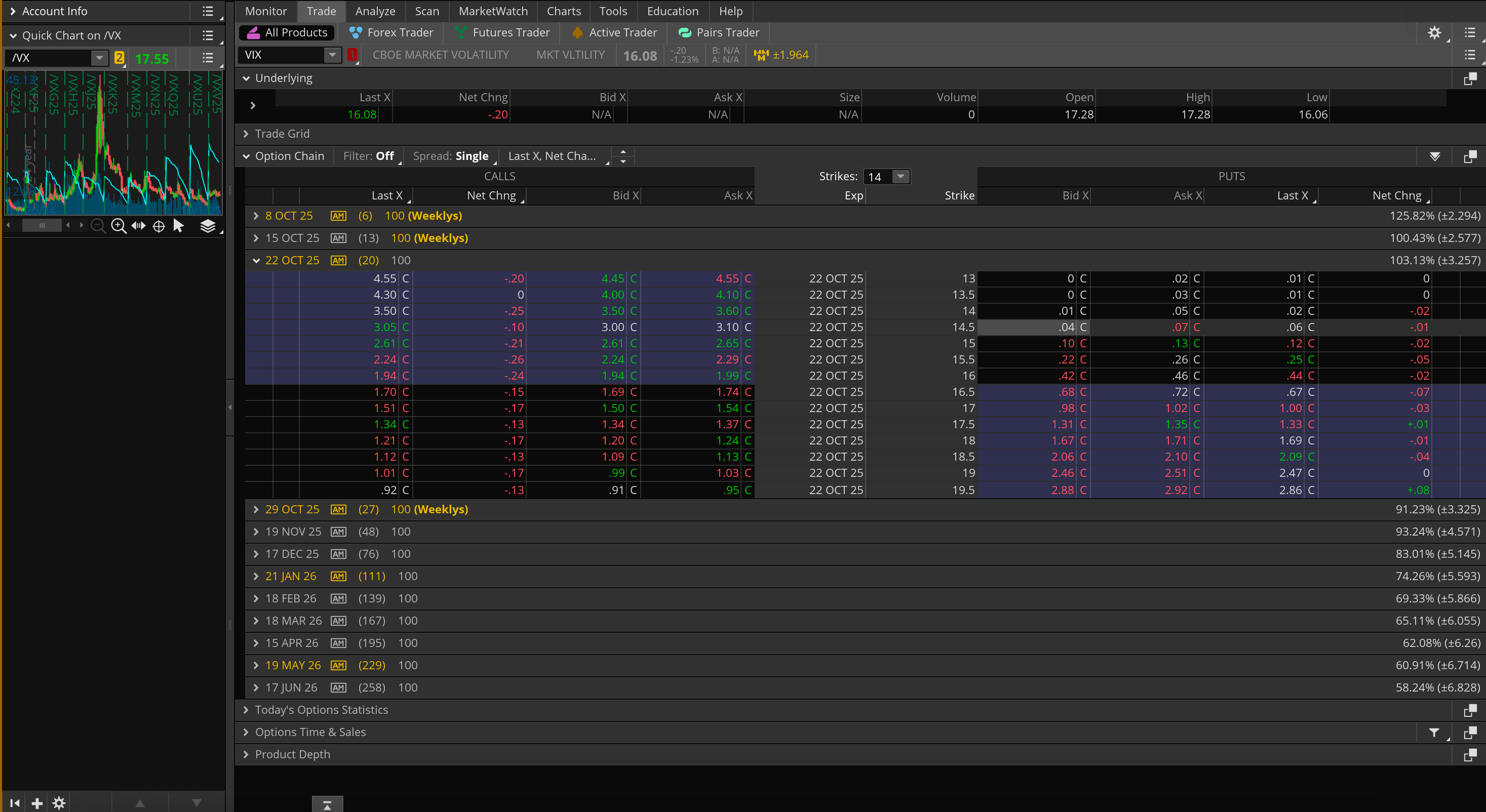Click the red link-group 1 badge beside VIX
1486x812 pixels.
click(353, 55)
